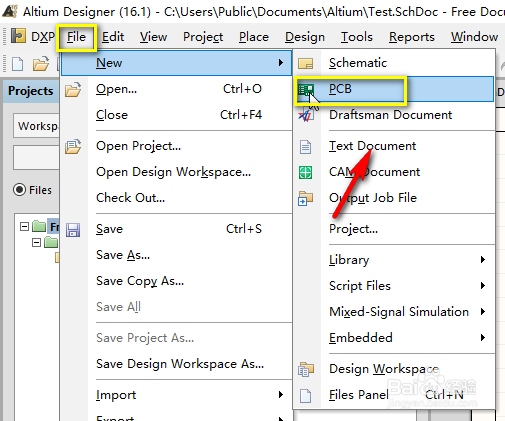Click the Output Job File icon
The image size is (505, 421).
(x=305, y=198)
